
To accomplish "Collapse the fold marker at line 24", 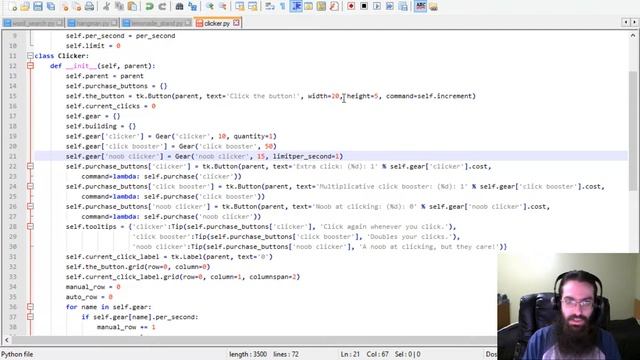I will tap(30, 186).
